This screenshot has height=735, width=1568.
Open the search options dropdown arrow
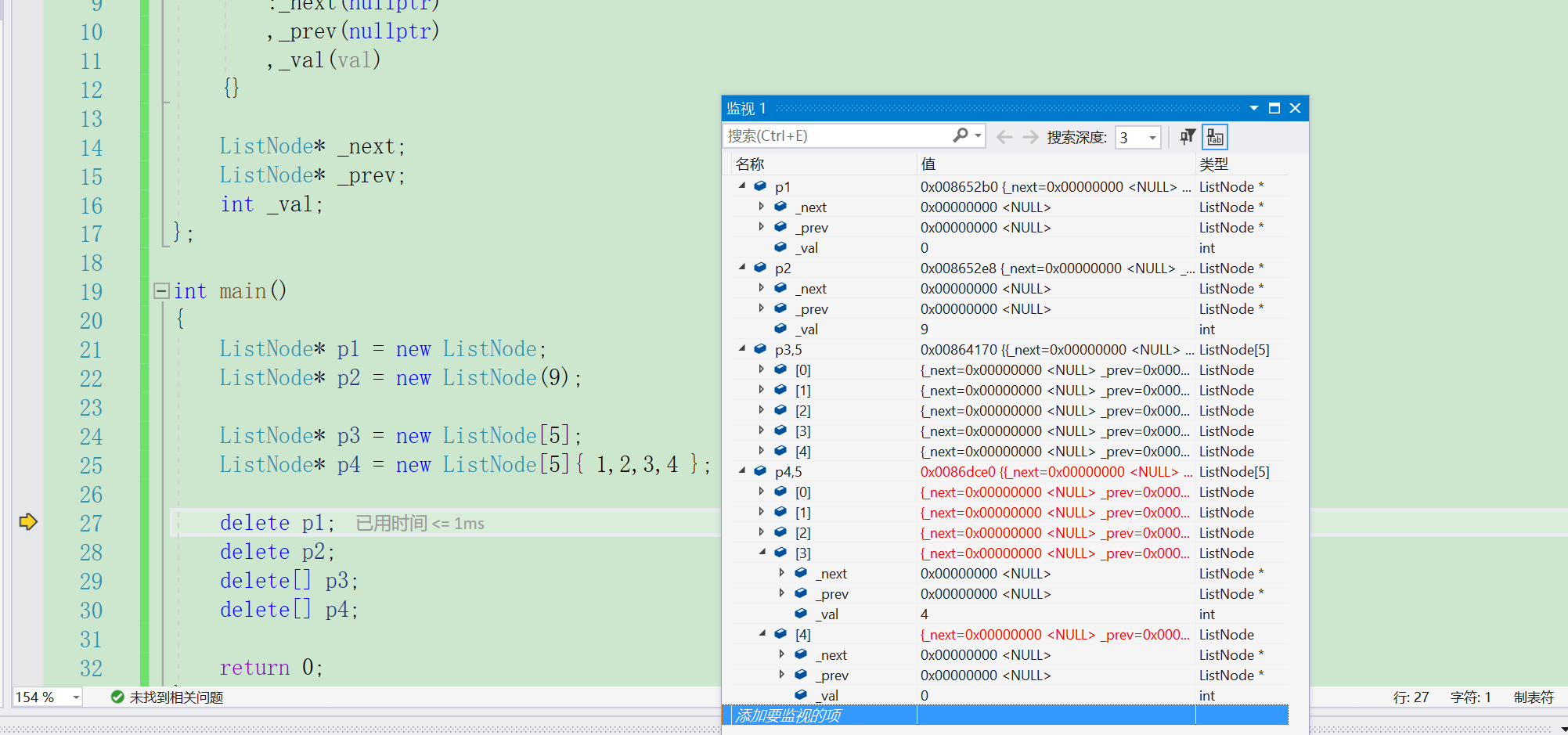(978, 136)
